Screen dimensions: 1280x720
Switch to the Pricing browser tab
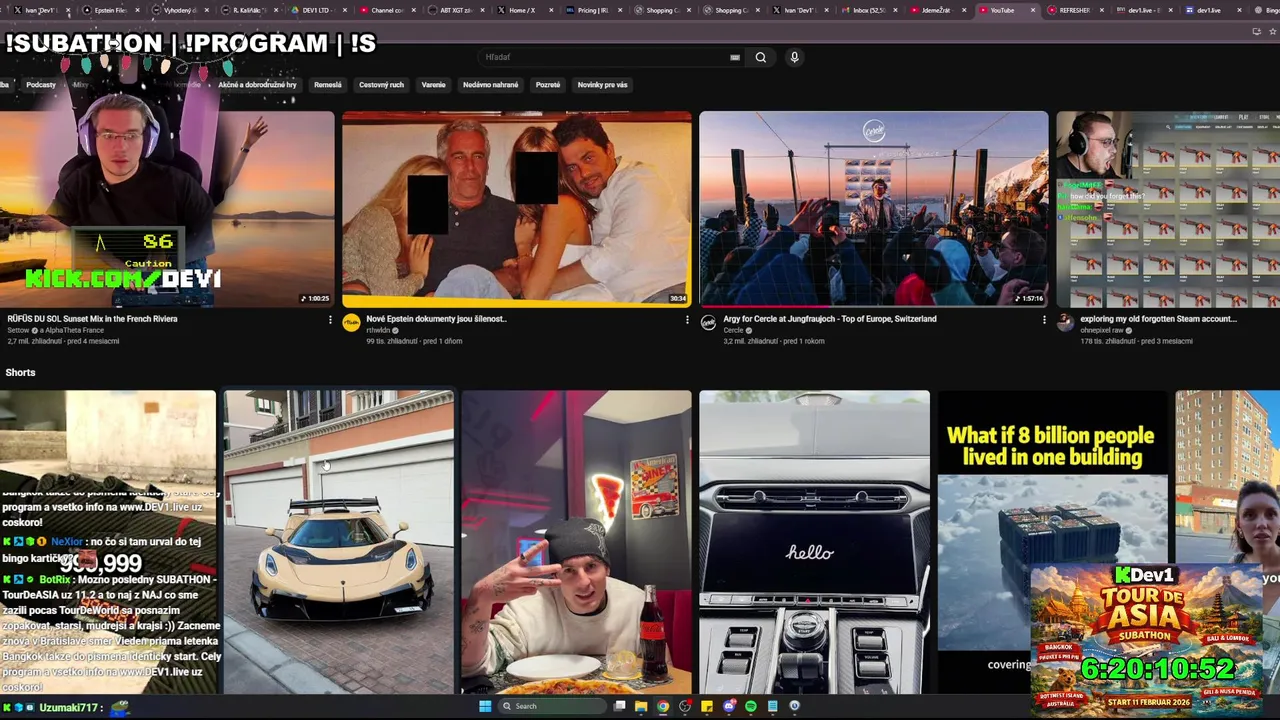click(x=591, y=10)
